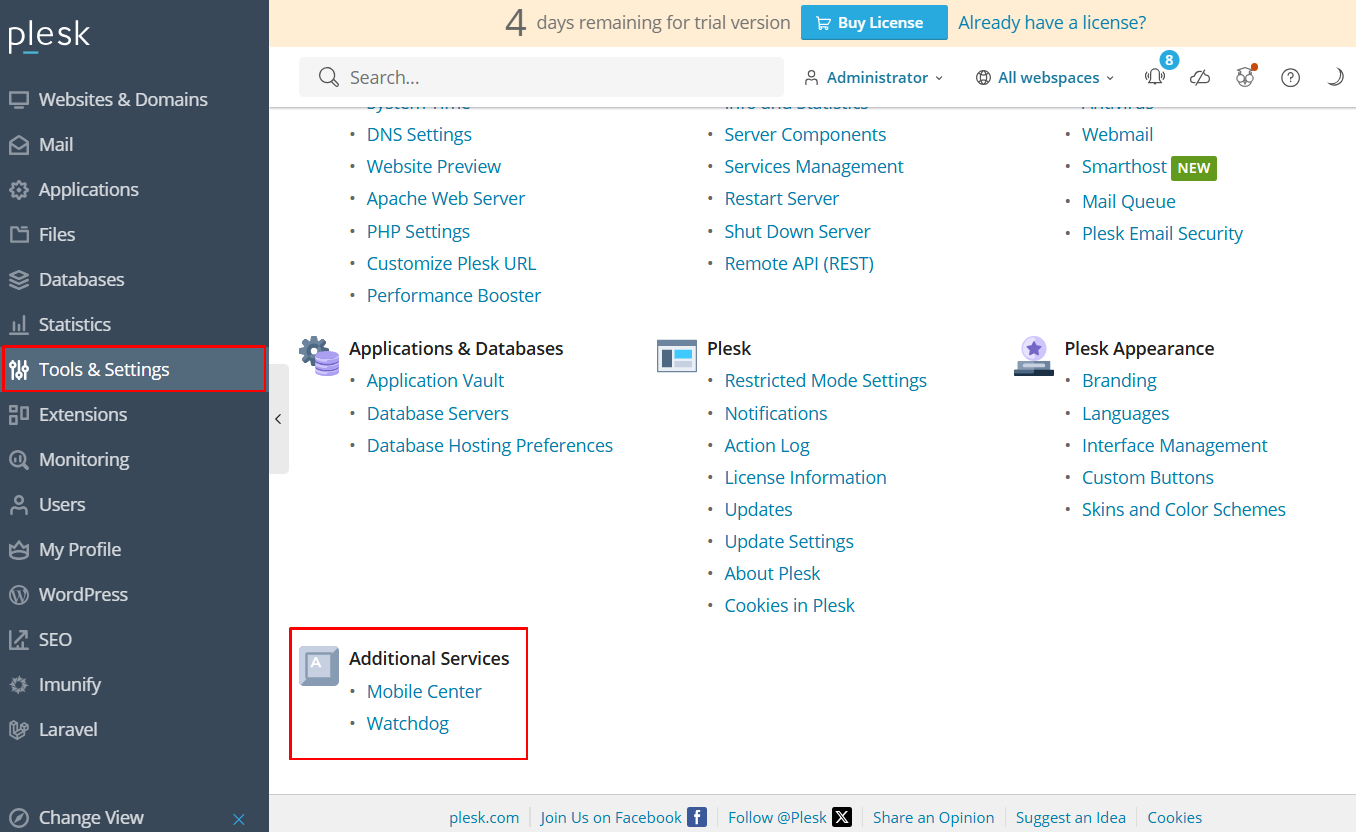
Task: Open Apache Web Server link
Action: (x=446, y=199)
